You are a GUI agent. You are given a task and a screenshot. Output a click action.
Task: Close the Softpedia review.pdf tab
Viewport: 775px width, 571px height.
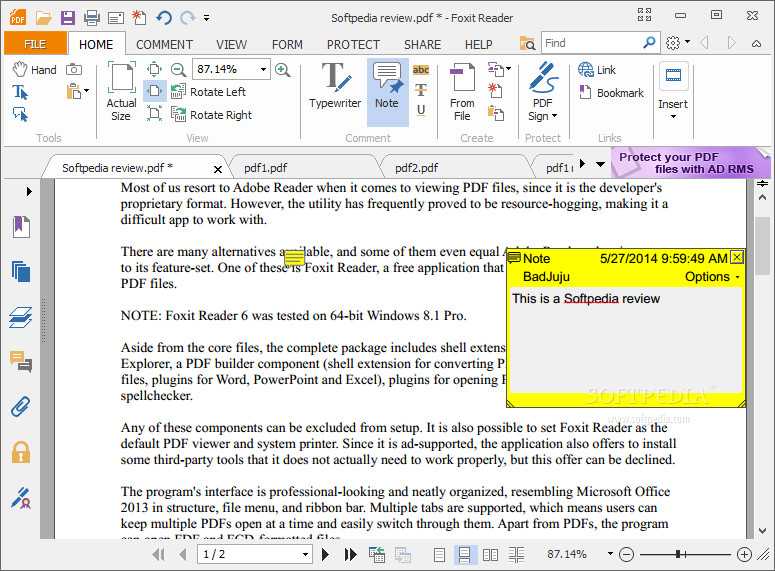tap(217, 169)
